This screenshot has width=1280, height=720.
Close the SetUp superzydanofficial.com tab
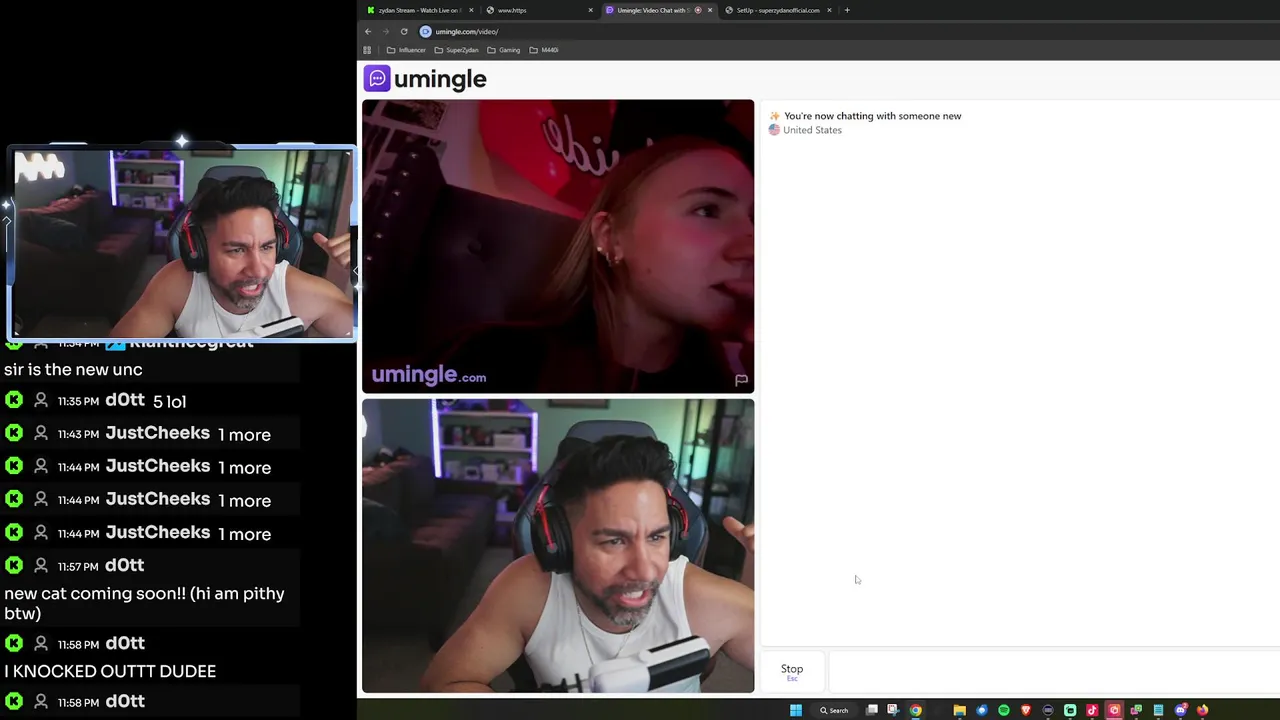(829, 10)
